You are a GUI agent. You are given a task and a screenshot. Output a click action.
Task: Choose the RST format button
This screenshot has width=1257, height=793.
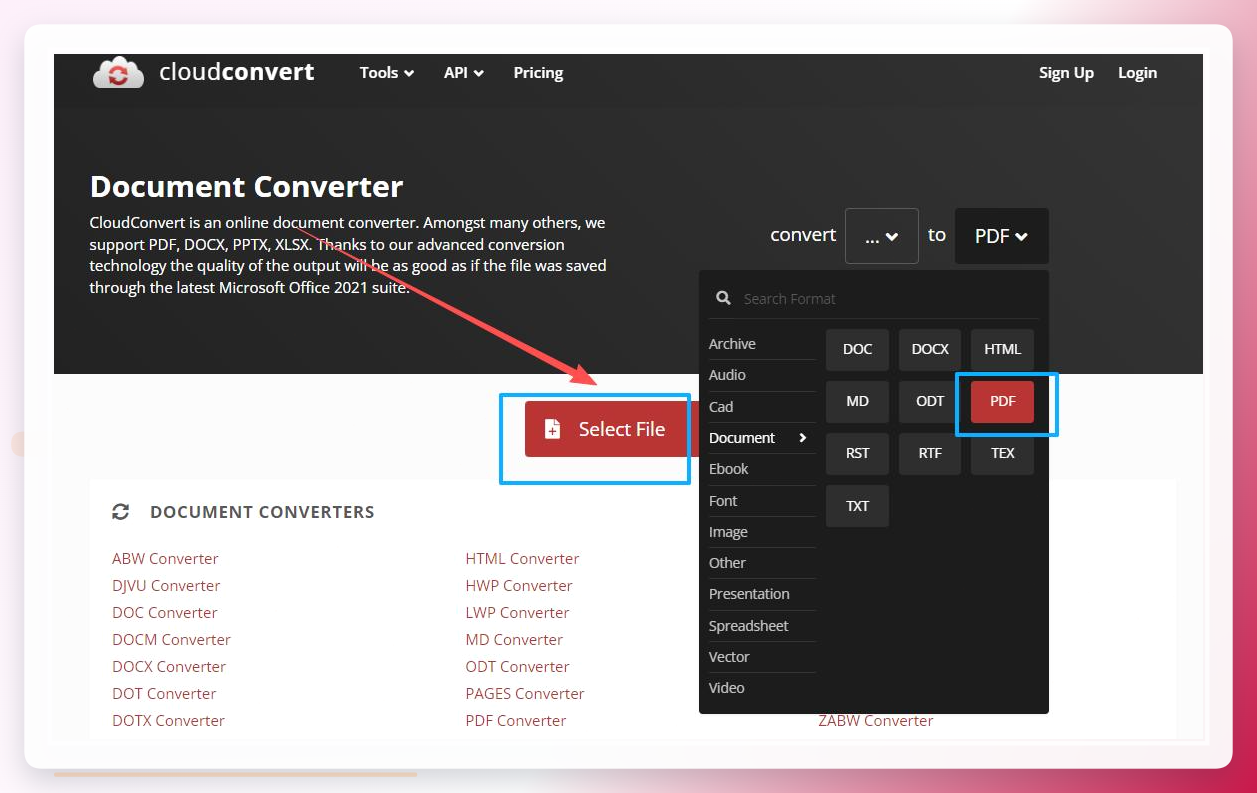(857, 453)
